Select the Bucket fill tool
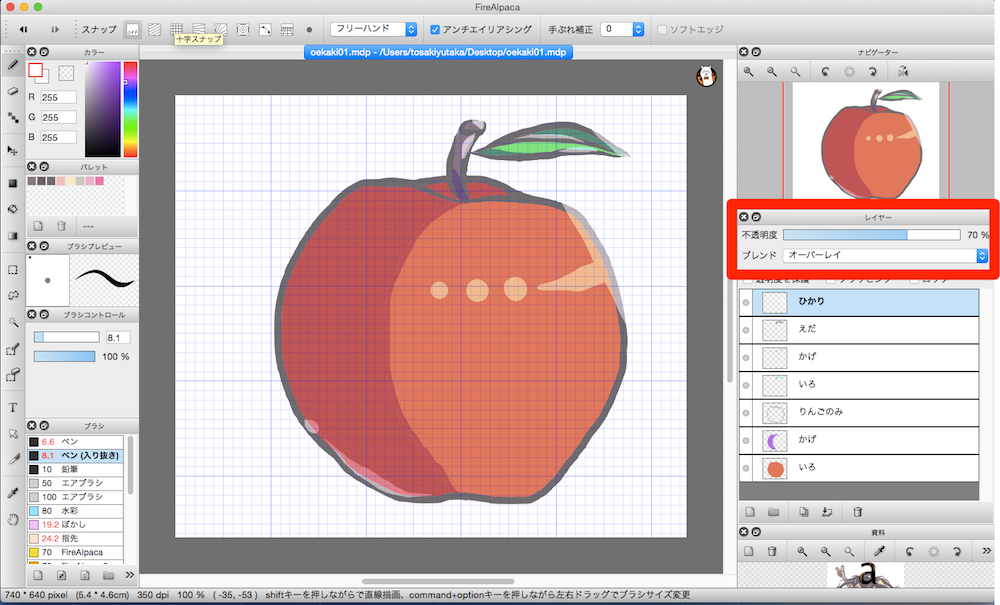The image size is (1000, 605). click(x=13, y=209)
